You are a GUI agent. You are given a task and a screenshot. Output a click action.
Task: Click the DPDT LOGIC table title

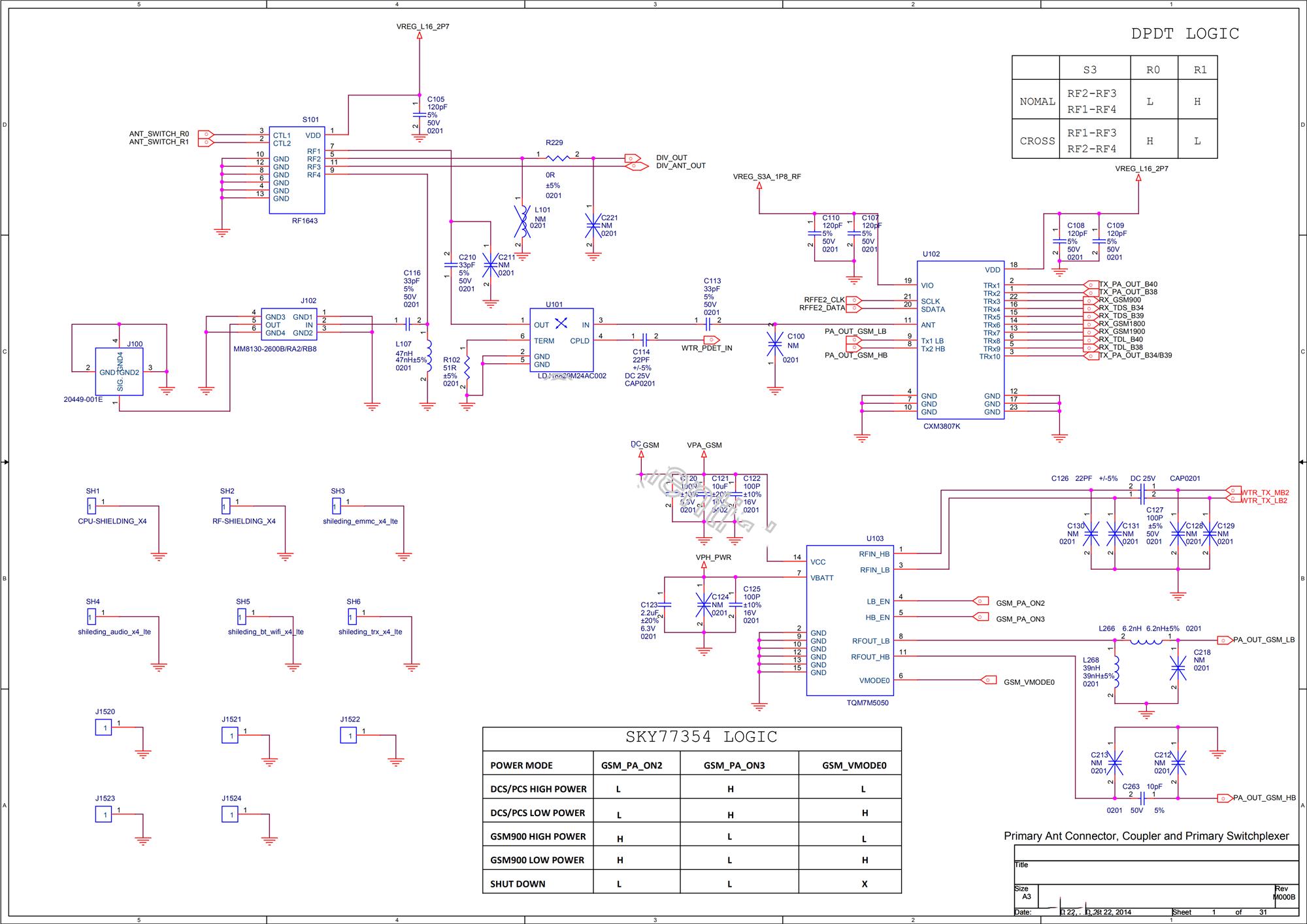(x=1185, y=34)
